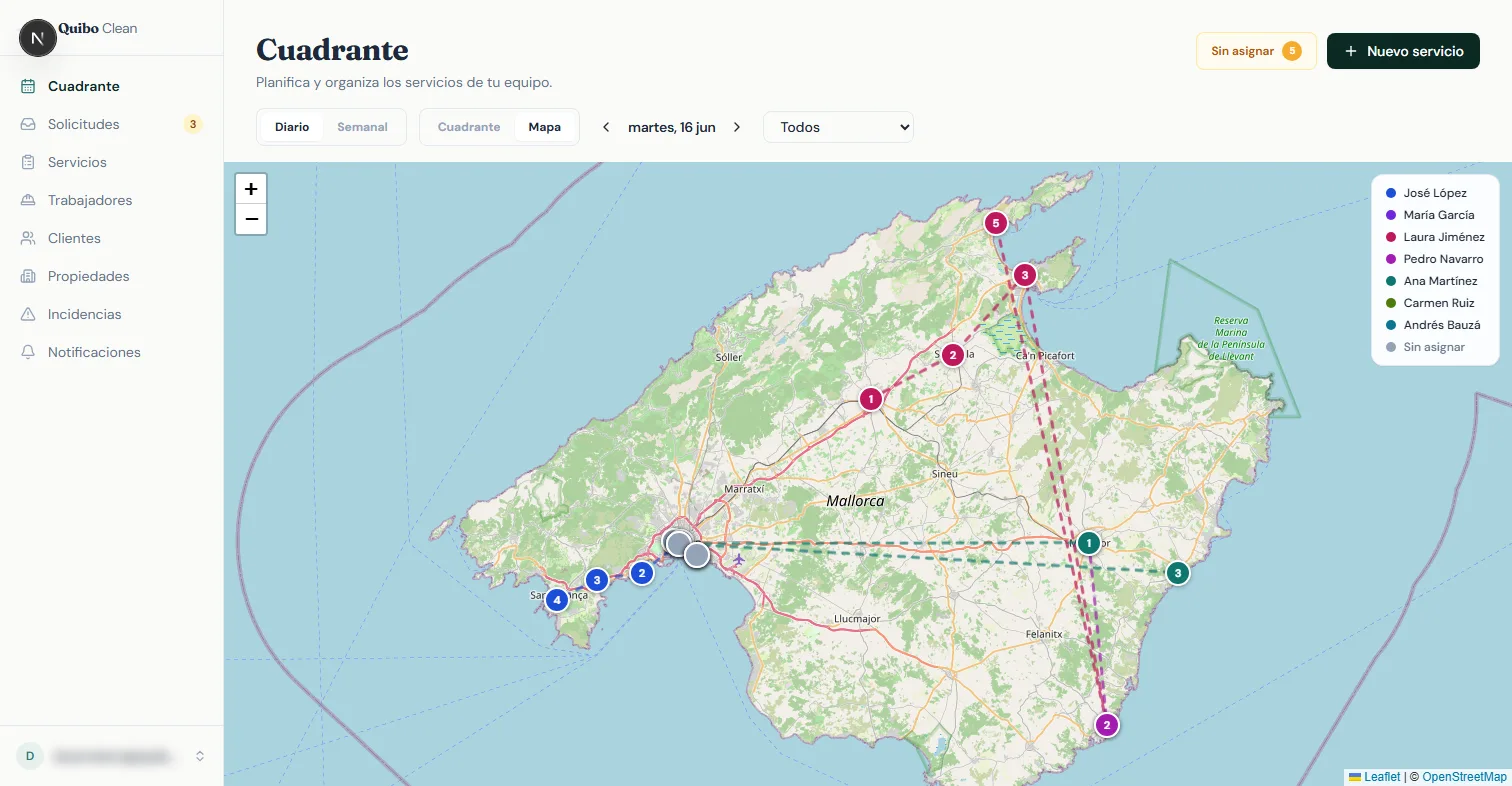
Task: Select crimson marker 2 near Sa Pobla
Action: (953, 354)
